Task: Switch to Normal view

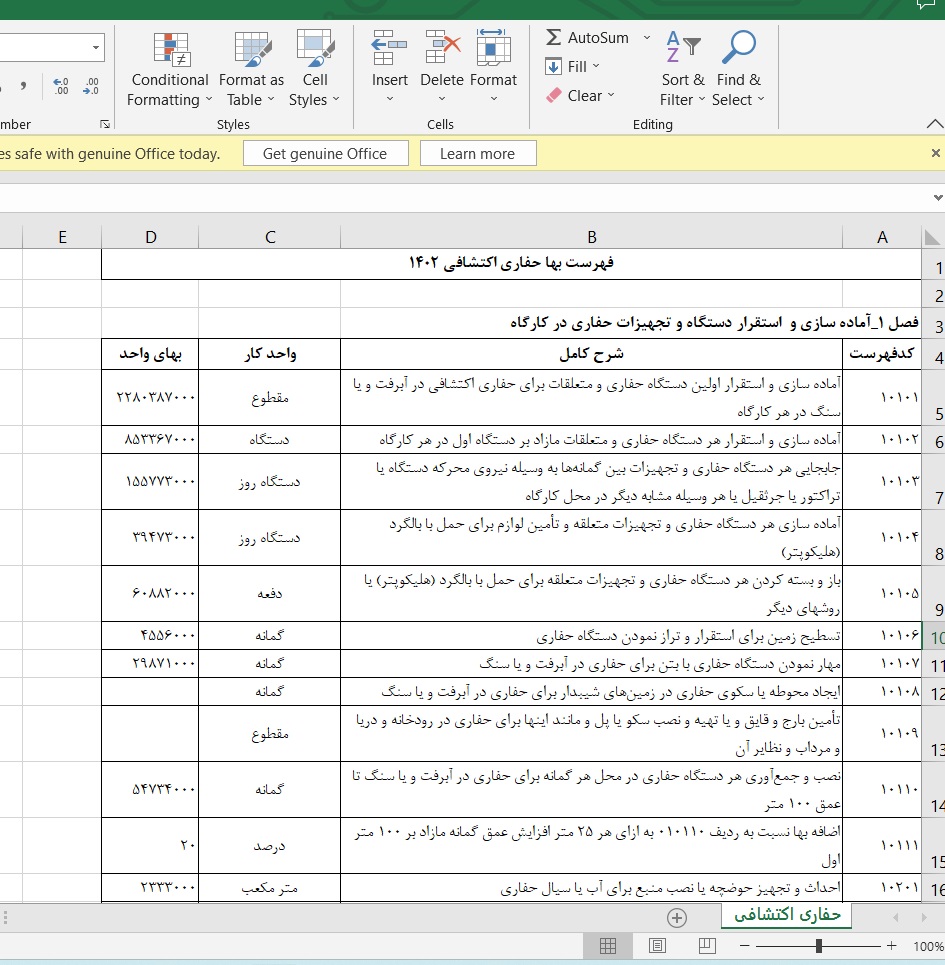Action: (x=608, y=946)
